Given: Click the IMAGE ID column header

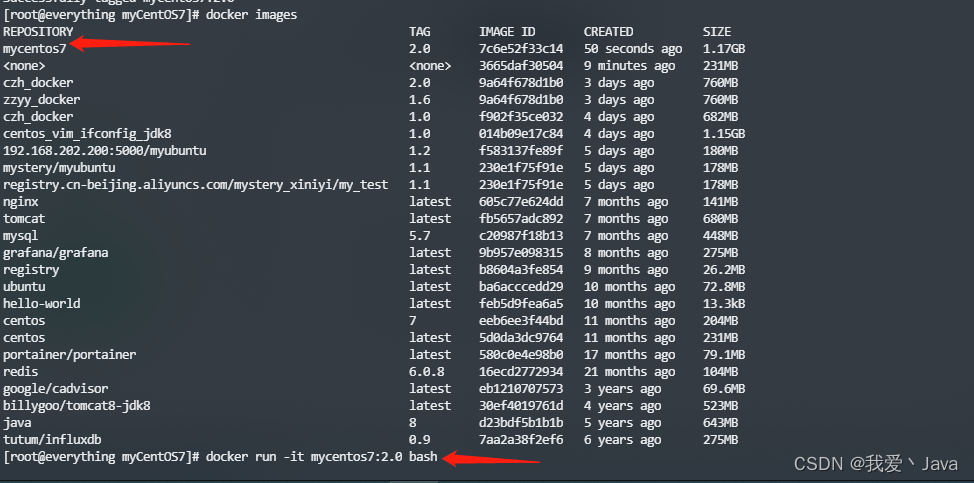Looking at the screenshot, I should (507, 32).
